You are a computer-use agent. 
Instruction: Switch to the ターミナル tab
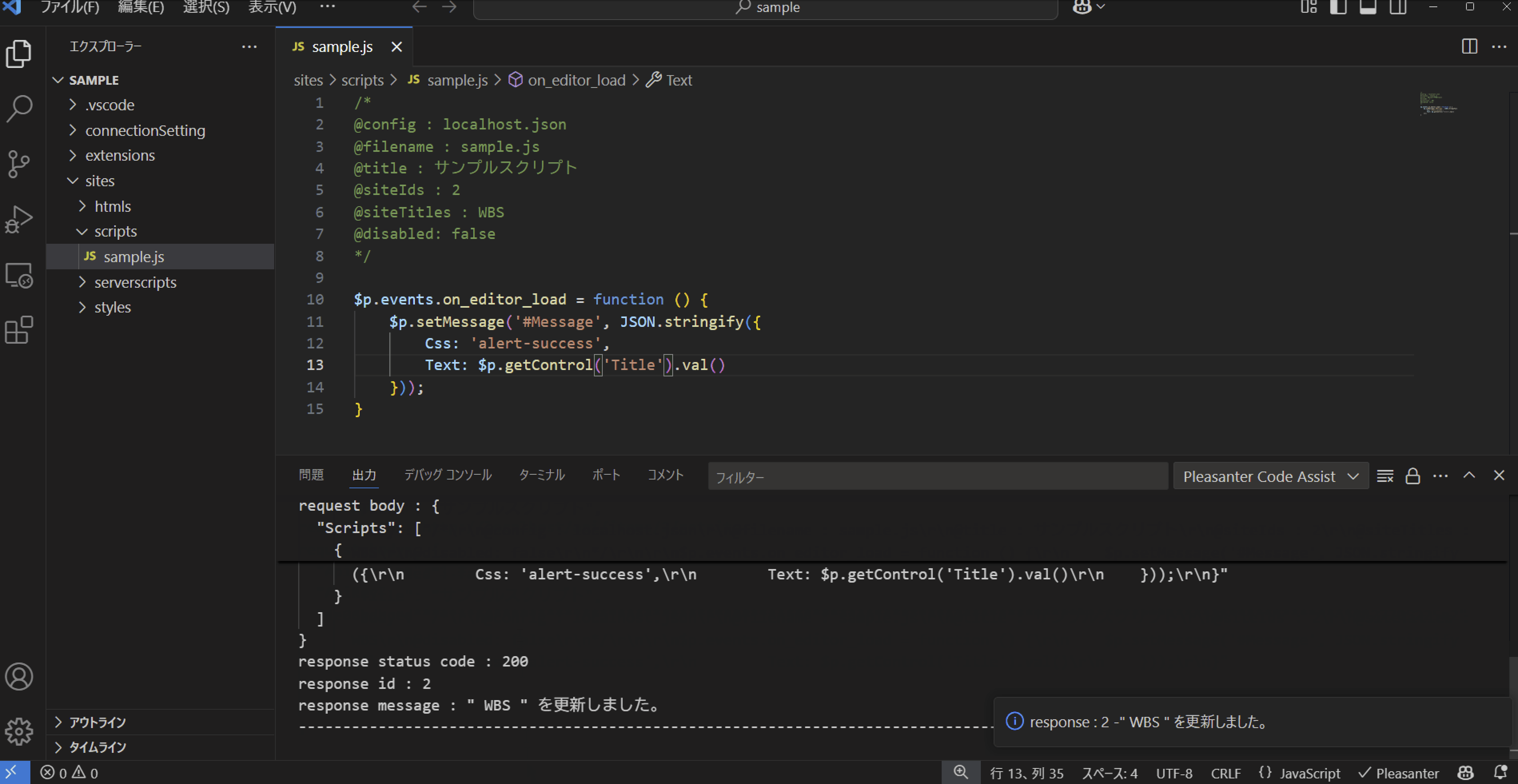542,475
